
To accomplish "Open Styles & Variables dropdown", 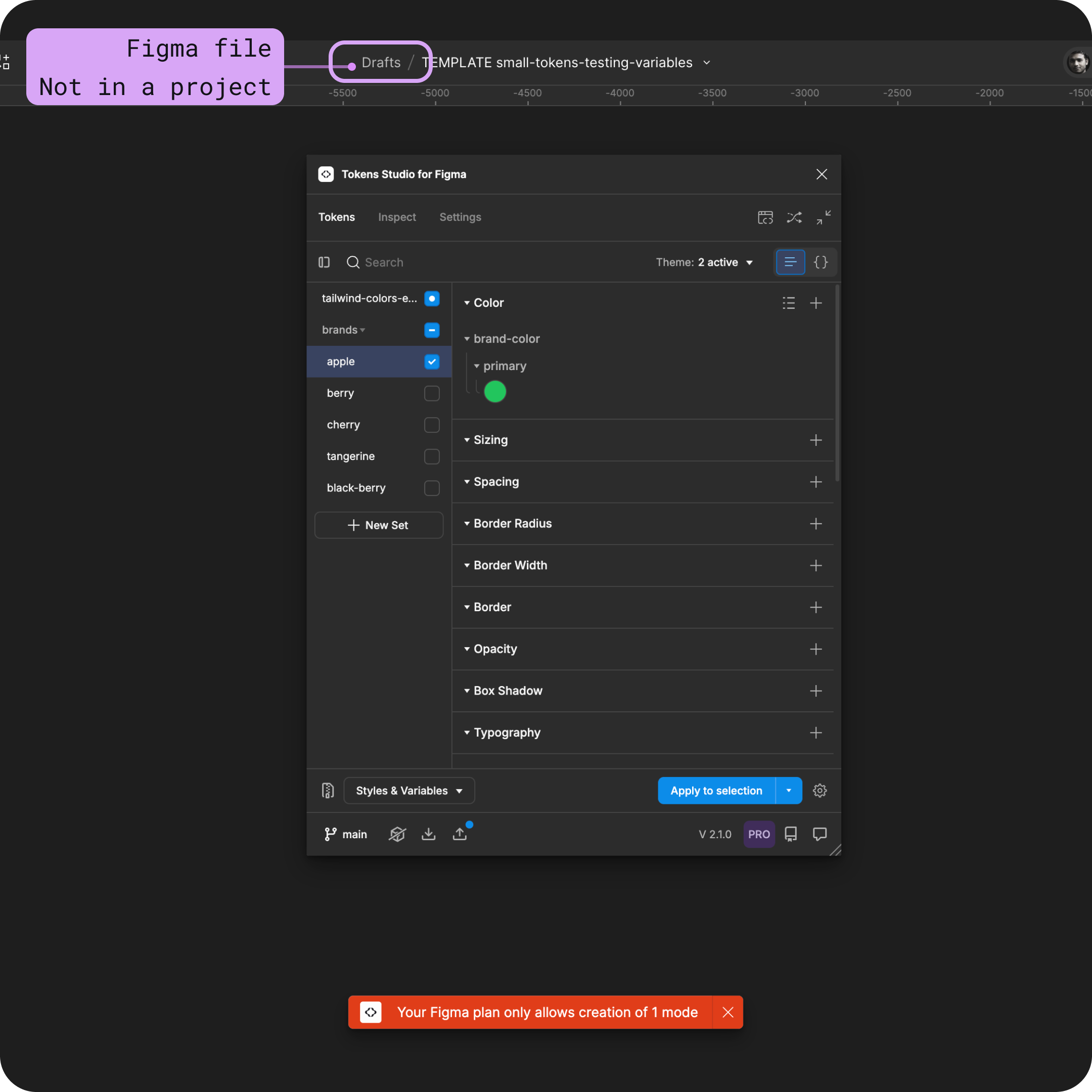I will [x=409, y=791].
